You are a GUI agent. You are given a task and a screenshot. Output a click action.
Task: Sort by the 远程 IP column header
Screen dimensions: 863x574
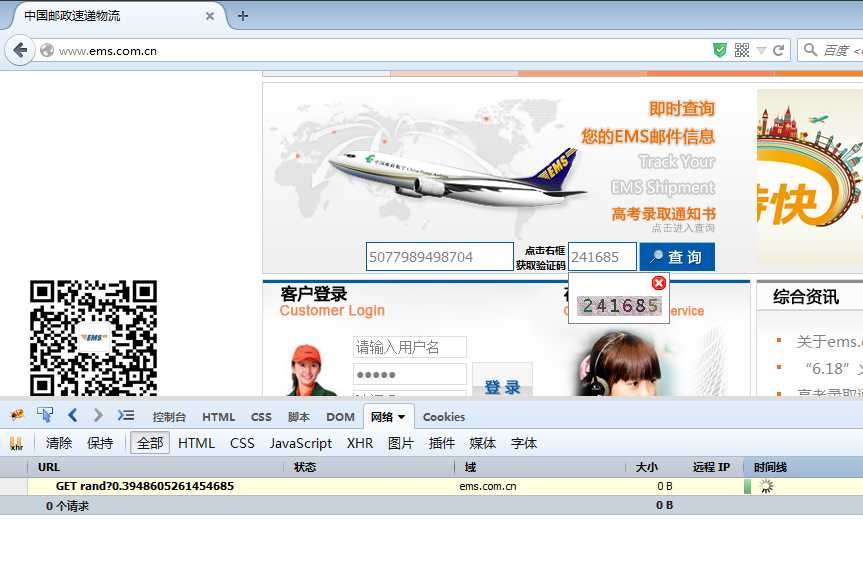(x=711, y=467)
